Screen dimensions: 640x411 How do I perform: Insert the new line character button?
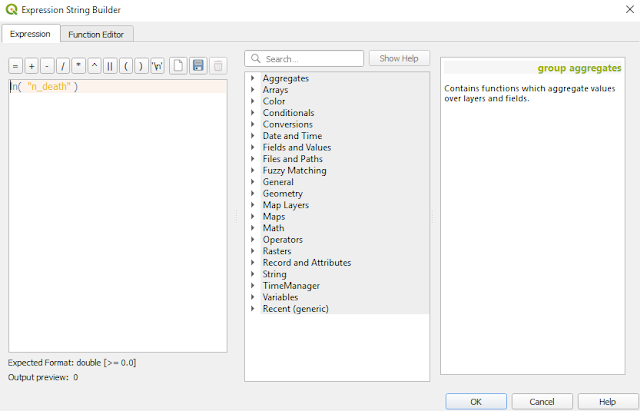tap(157, 66)
